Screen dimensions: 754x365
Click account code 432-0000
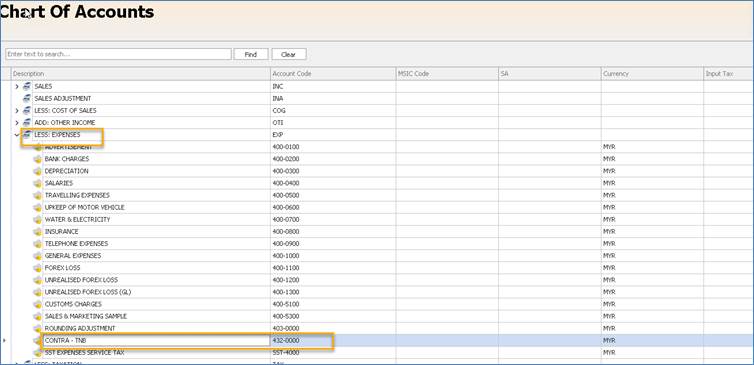point(286,340)
